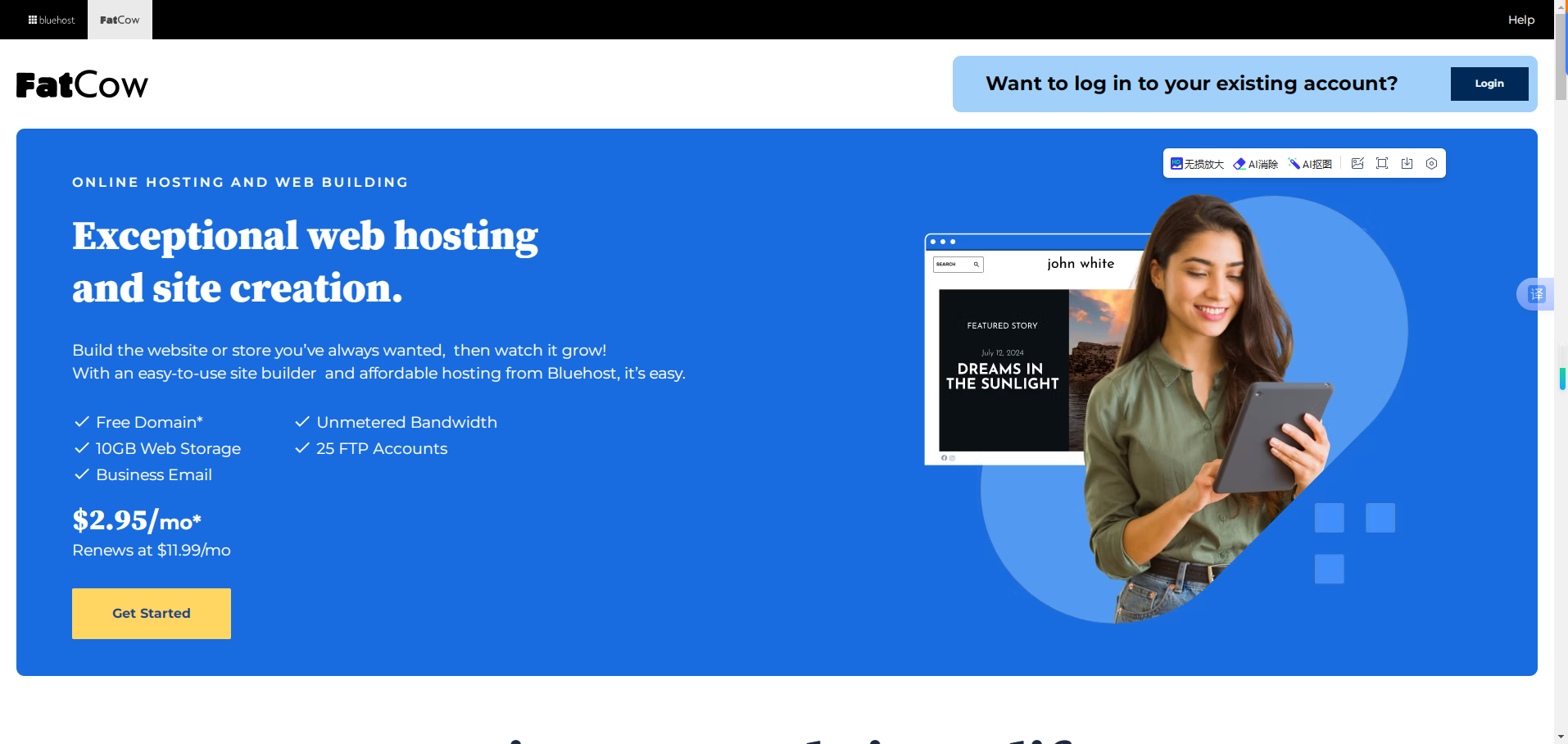Screen dimensions: 1568x744
Task: Select the FatCow tab in top bar
Action: tap(120, 20)
